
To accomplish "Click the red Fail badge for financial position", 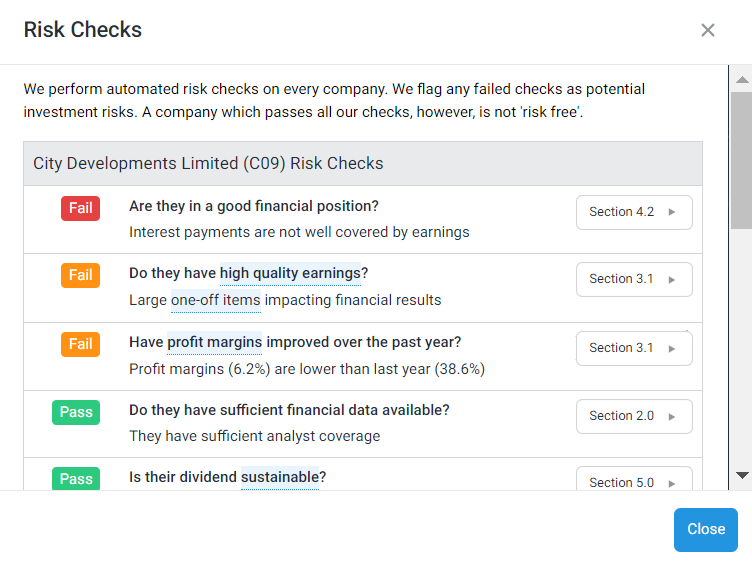I will (x=80, y=208).
